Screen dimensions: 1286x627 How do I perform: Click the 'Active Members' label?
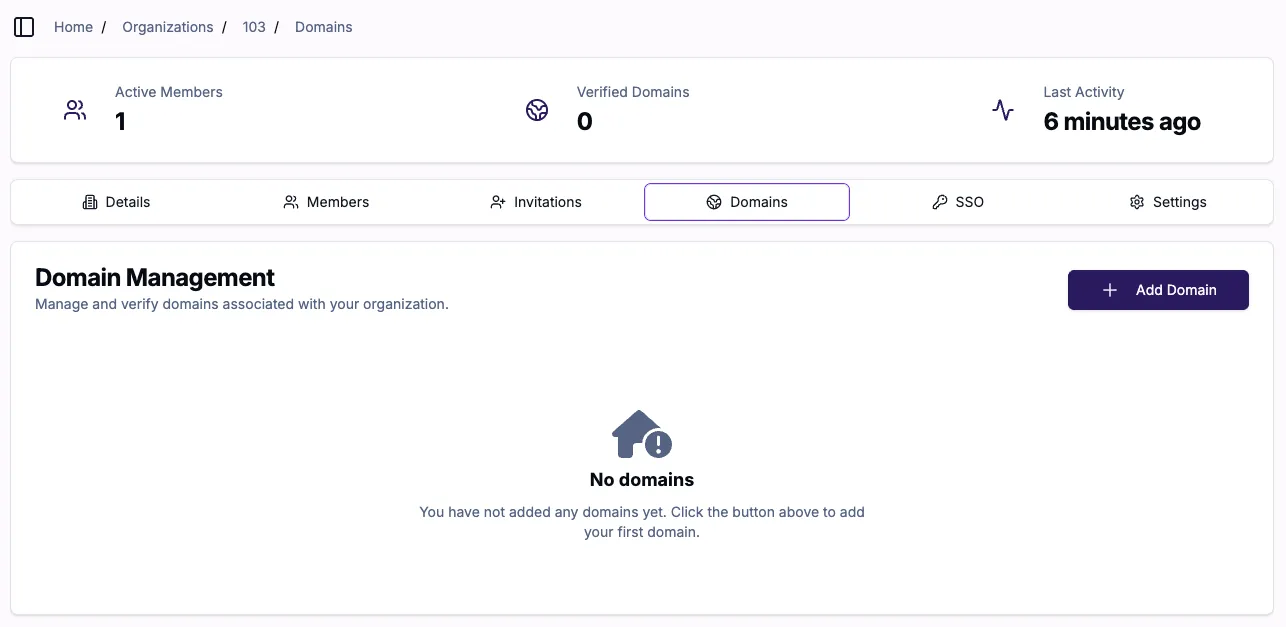click(169, 92)
